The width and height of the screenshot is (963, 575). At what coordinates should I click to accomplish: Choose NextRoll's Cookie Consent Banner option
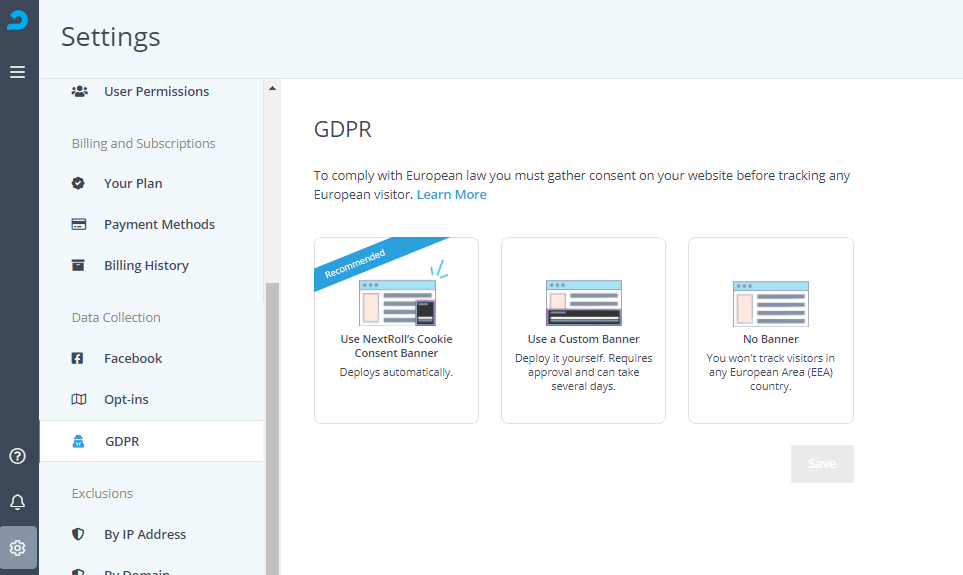(396, 331)
